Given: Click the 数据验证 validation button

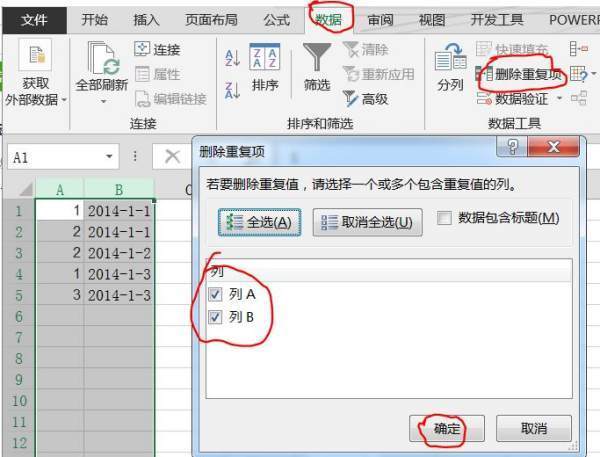Looking at the screenshot, I should 512,99.
